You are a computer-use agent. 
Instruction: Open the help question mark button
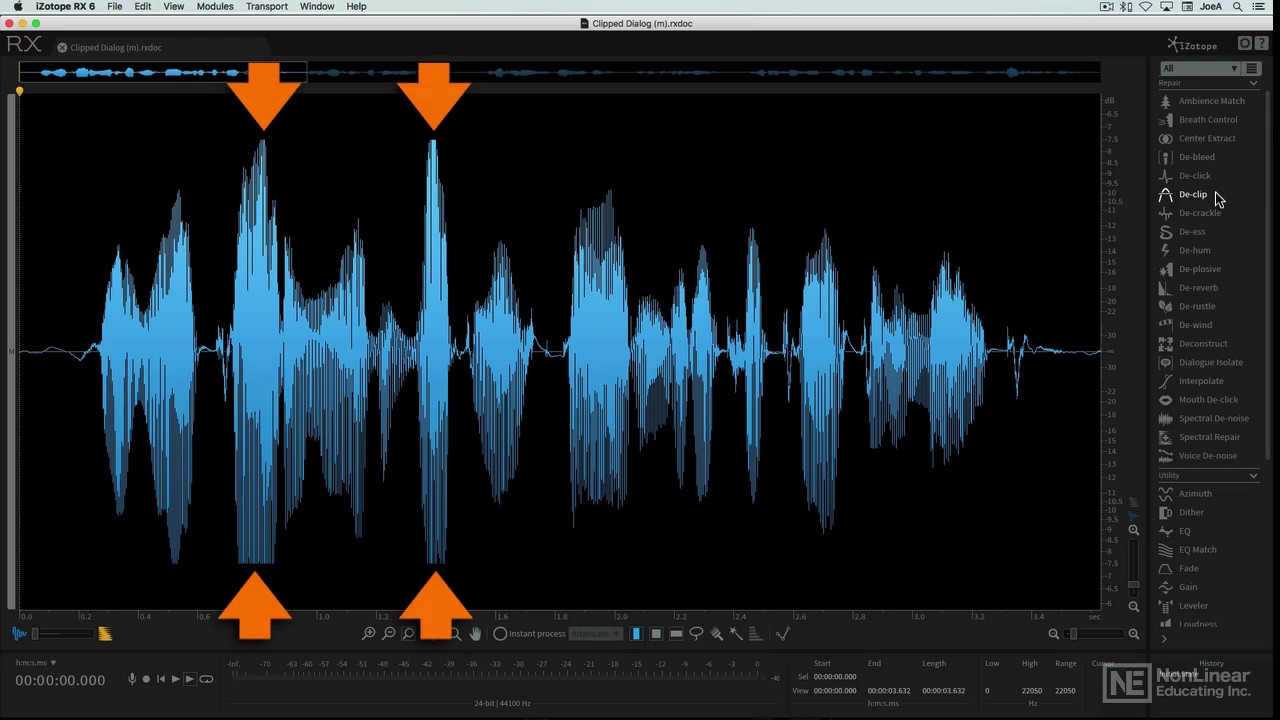[x=1261, y=44]
